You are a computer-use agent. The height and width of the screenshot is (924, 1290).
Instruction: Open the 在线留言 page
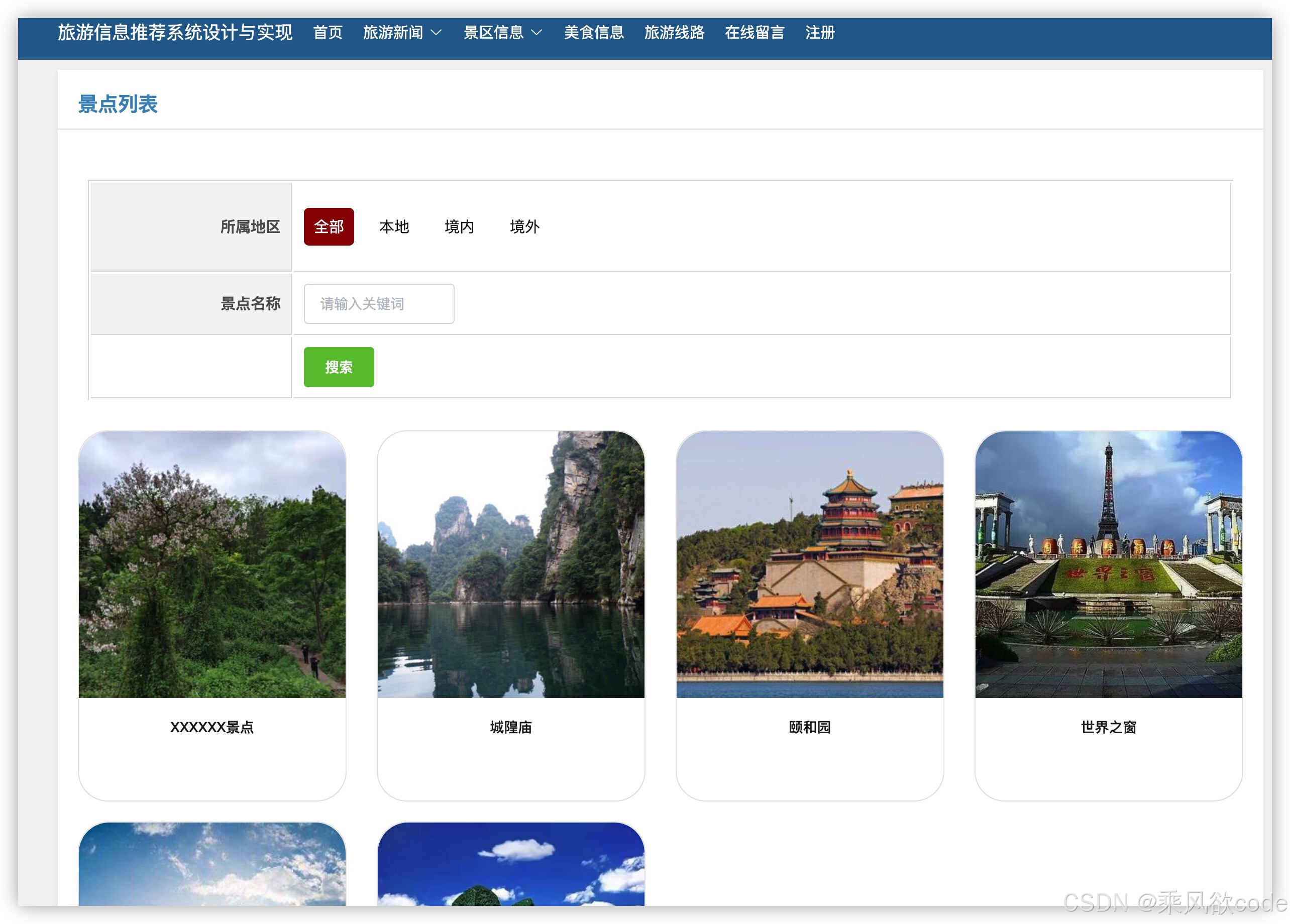(x=754, y=33)
